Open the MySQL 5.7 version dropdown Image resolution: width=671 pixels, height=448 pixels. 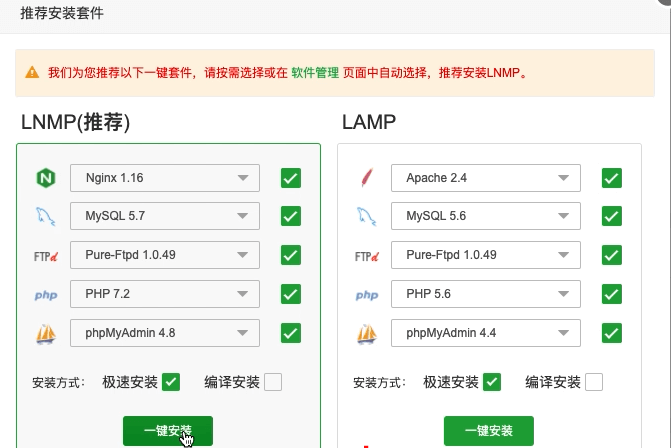(x=165, y=216)
